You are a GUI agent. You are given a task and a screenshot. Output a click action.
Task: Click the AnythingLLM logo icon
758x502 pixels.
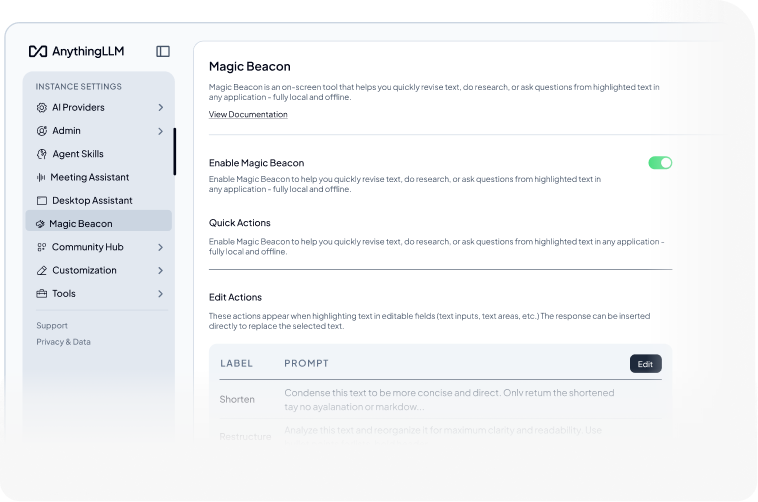(x=38, y=51)
